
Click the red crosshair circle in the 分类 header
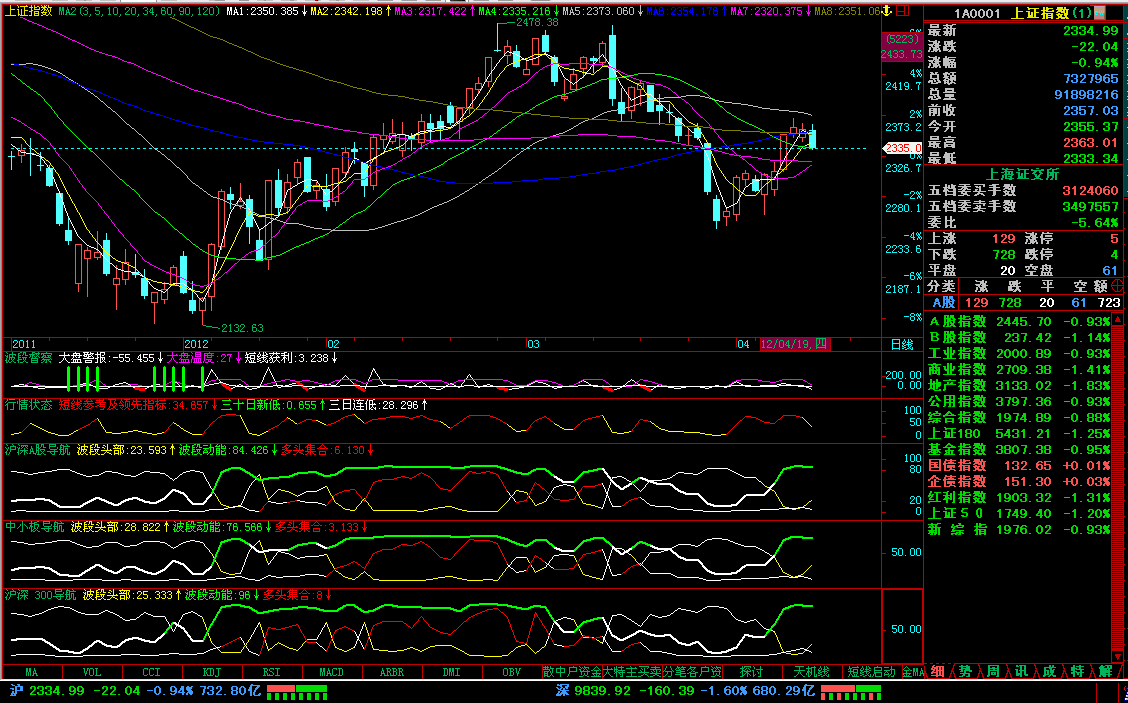(x=1117, y=286)
